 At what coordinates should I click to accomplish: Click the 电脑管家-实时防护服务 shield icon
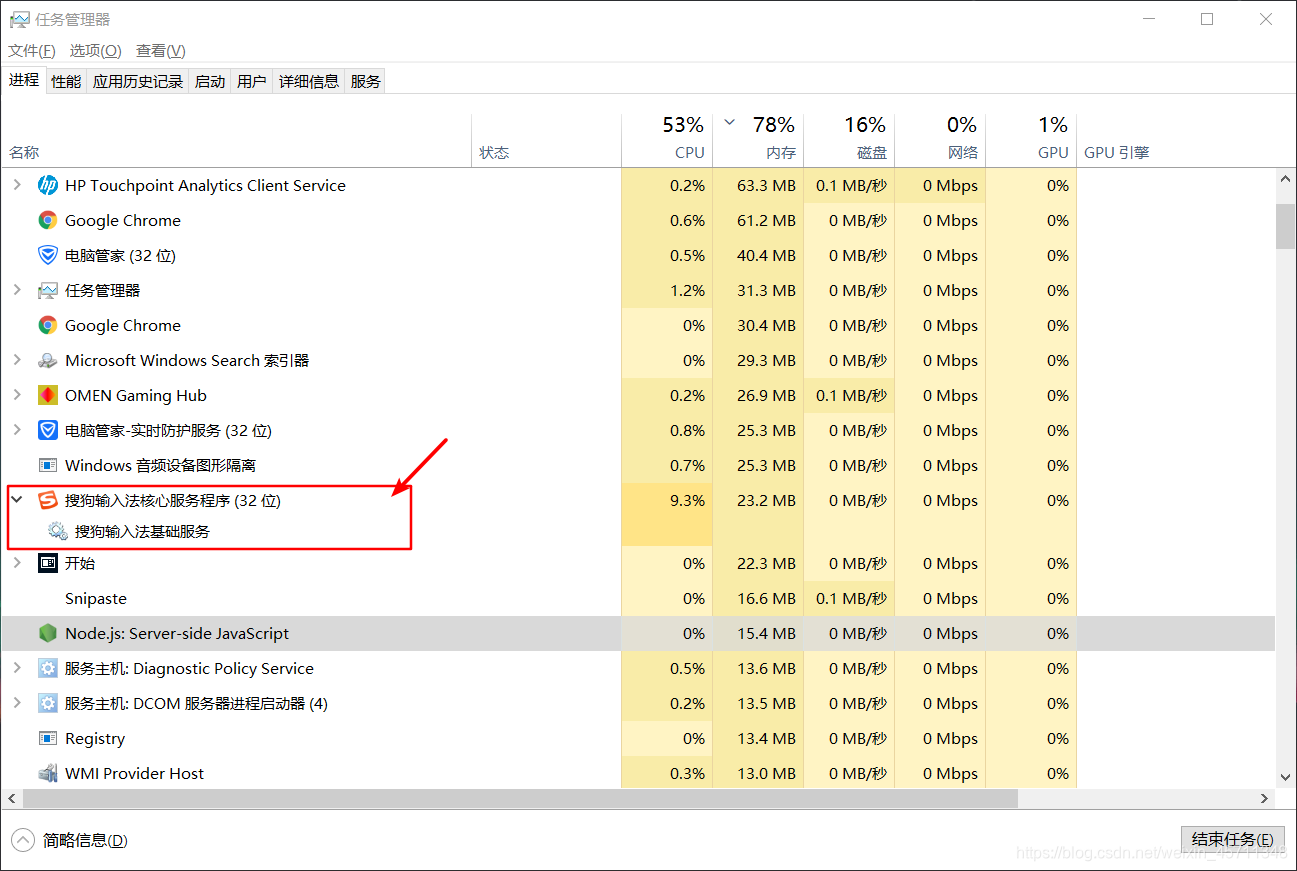tap(47, 430)
